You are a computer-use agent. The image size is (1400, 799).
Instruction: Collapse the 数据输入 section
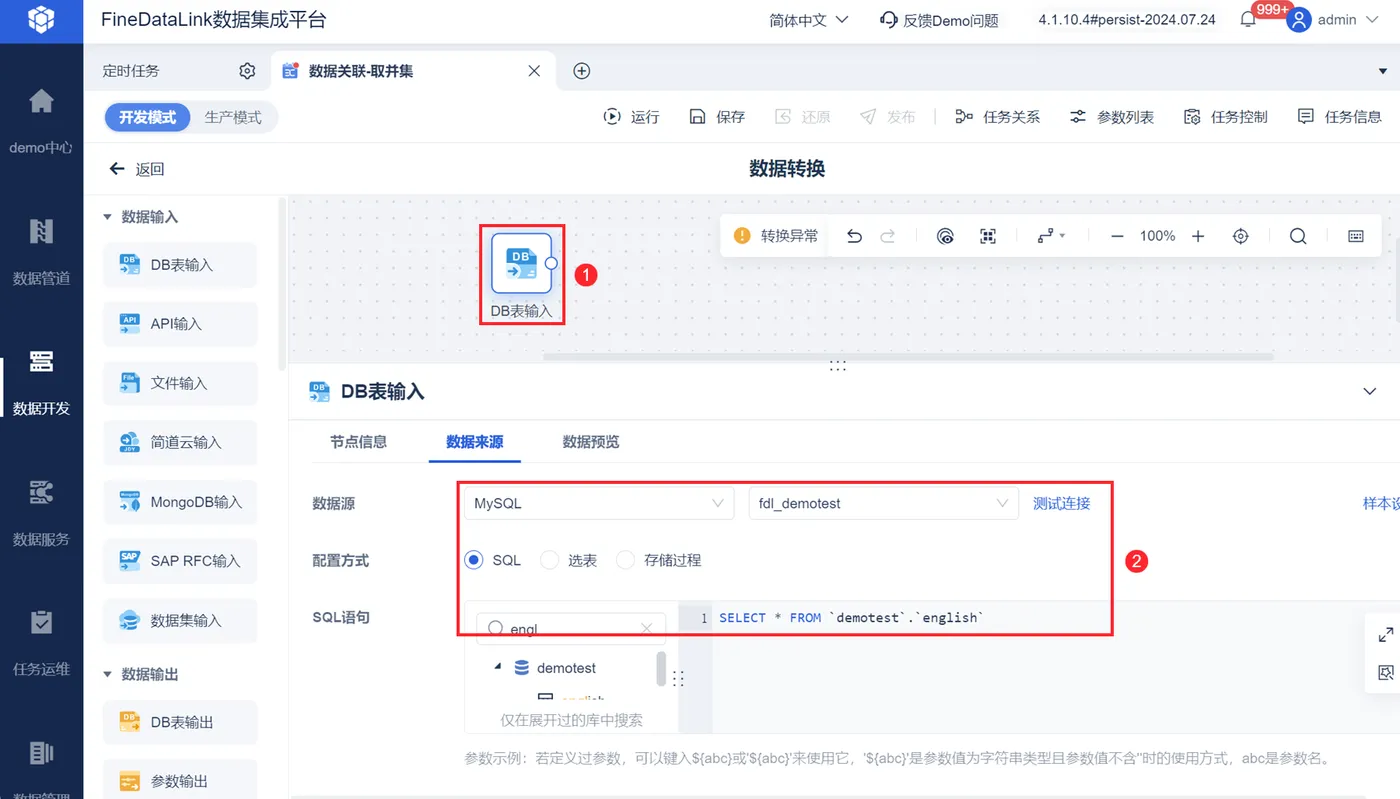coord(108,217)
